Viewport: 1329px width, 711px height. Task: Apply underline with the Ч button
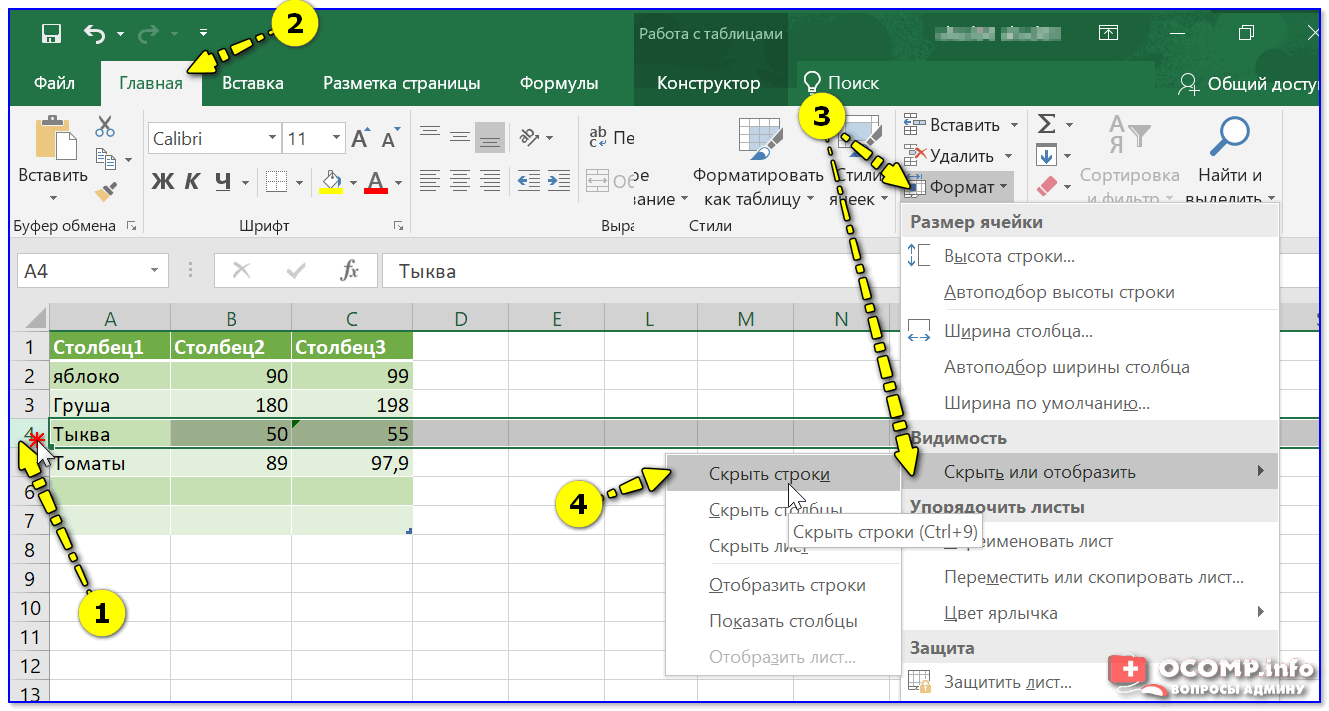pos(223,182)
